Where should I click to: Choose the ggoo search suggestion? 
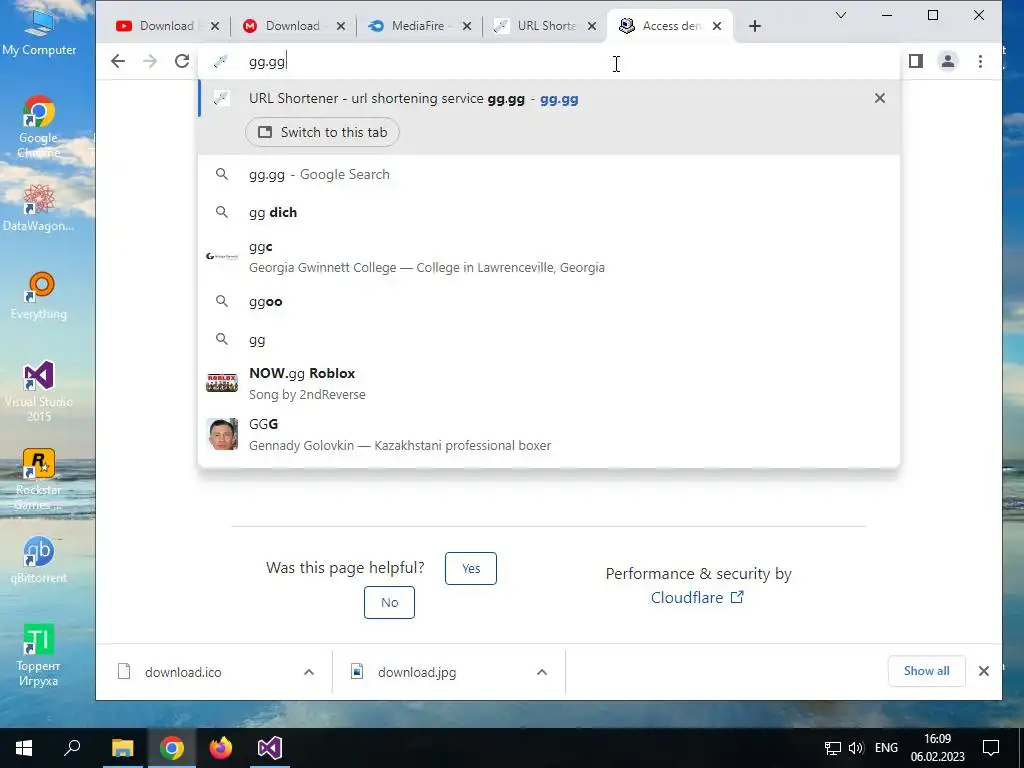pyautogui.click(x=549, y=301)
